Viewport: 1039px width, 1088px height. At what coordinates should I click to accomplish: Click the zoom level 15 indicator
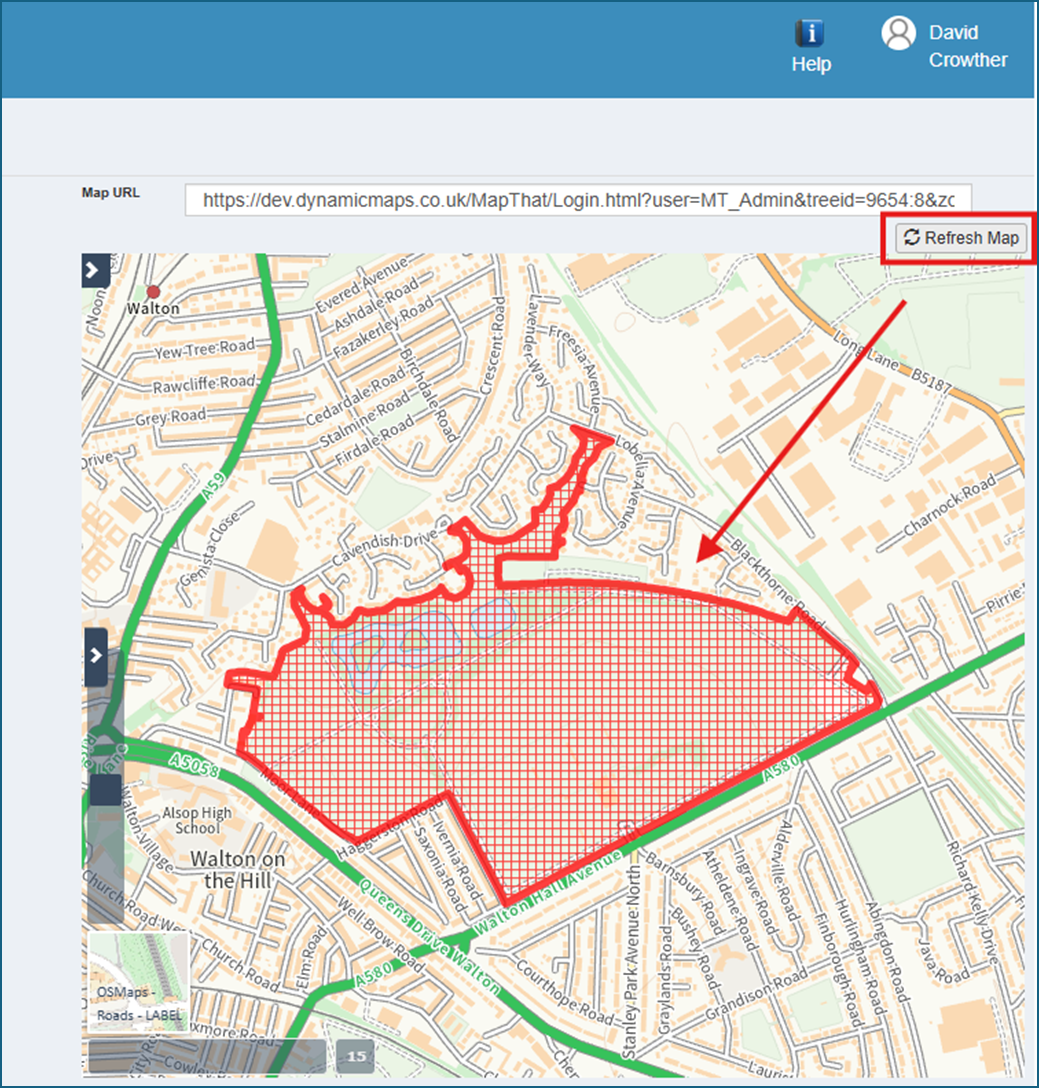pos(356,1056)
